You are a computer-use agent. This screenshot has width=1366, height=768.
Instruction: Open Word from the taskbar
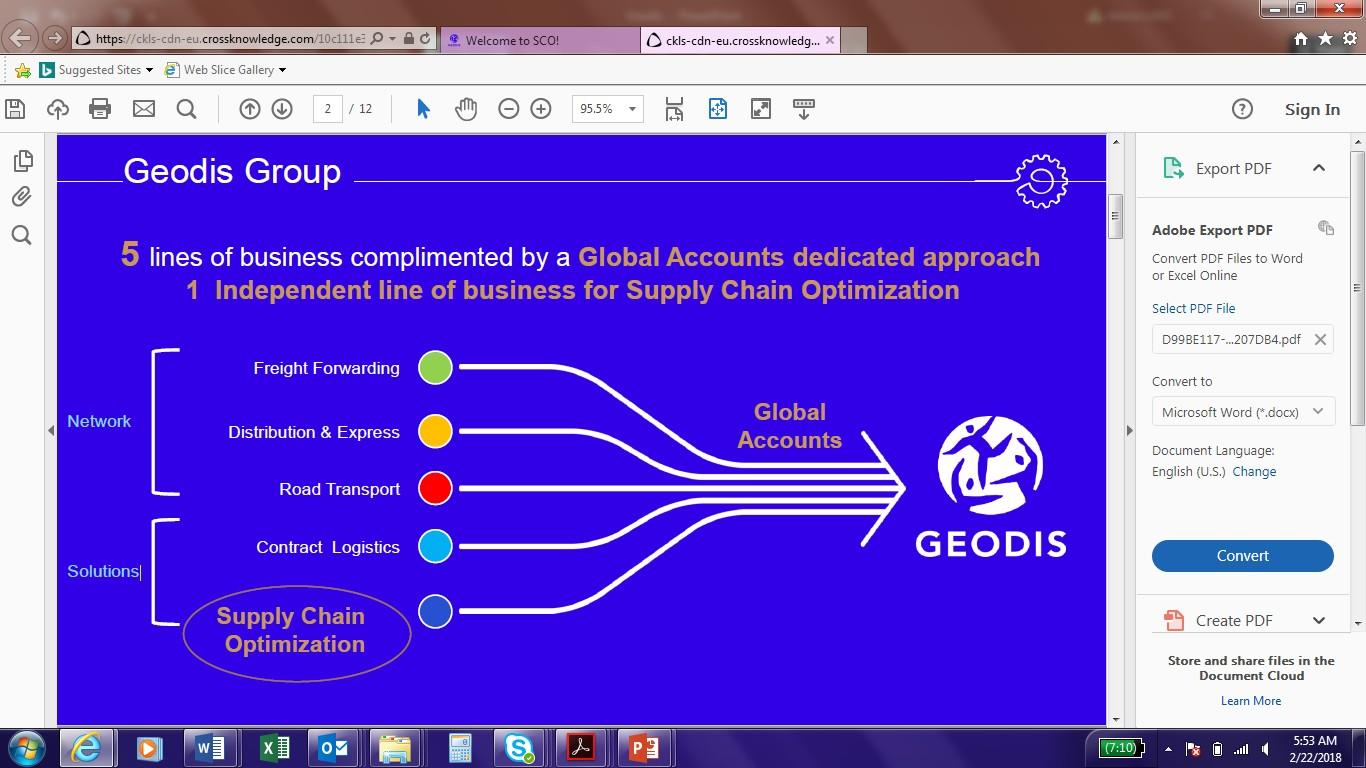pos(210,748)
